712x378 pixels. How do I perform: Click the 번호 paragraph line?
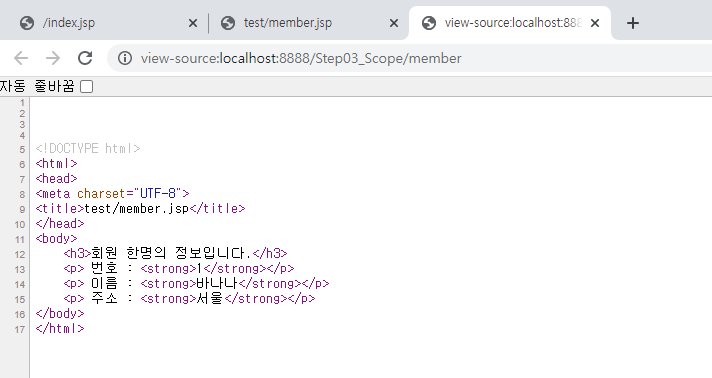click(179, 269)
